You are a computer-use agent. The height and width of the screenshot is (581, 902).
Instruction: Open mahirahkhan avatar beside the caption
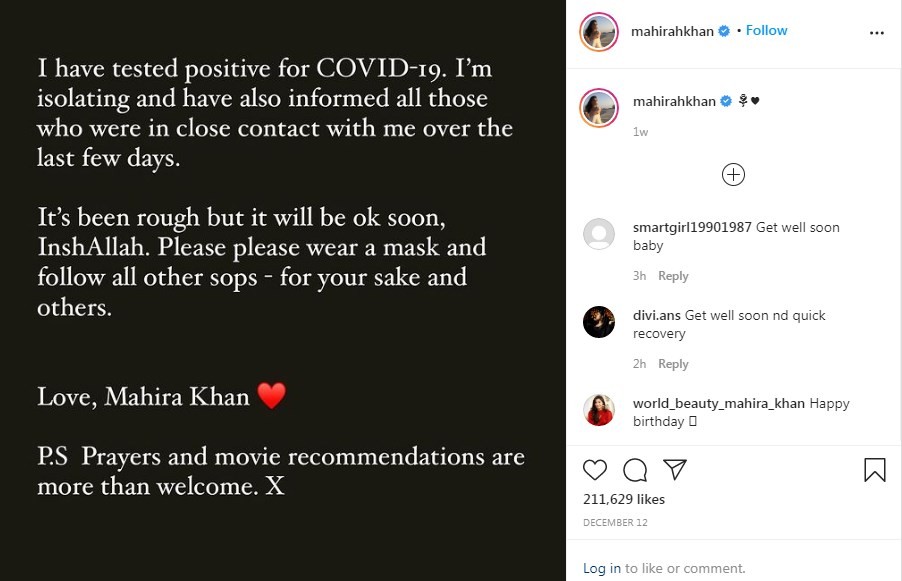598,108
